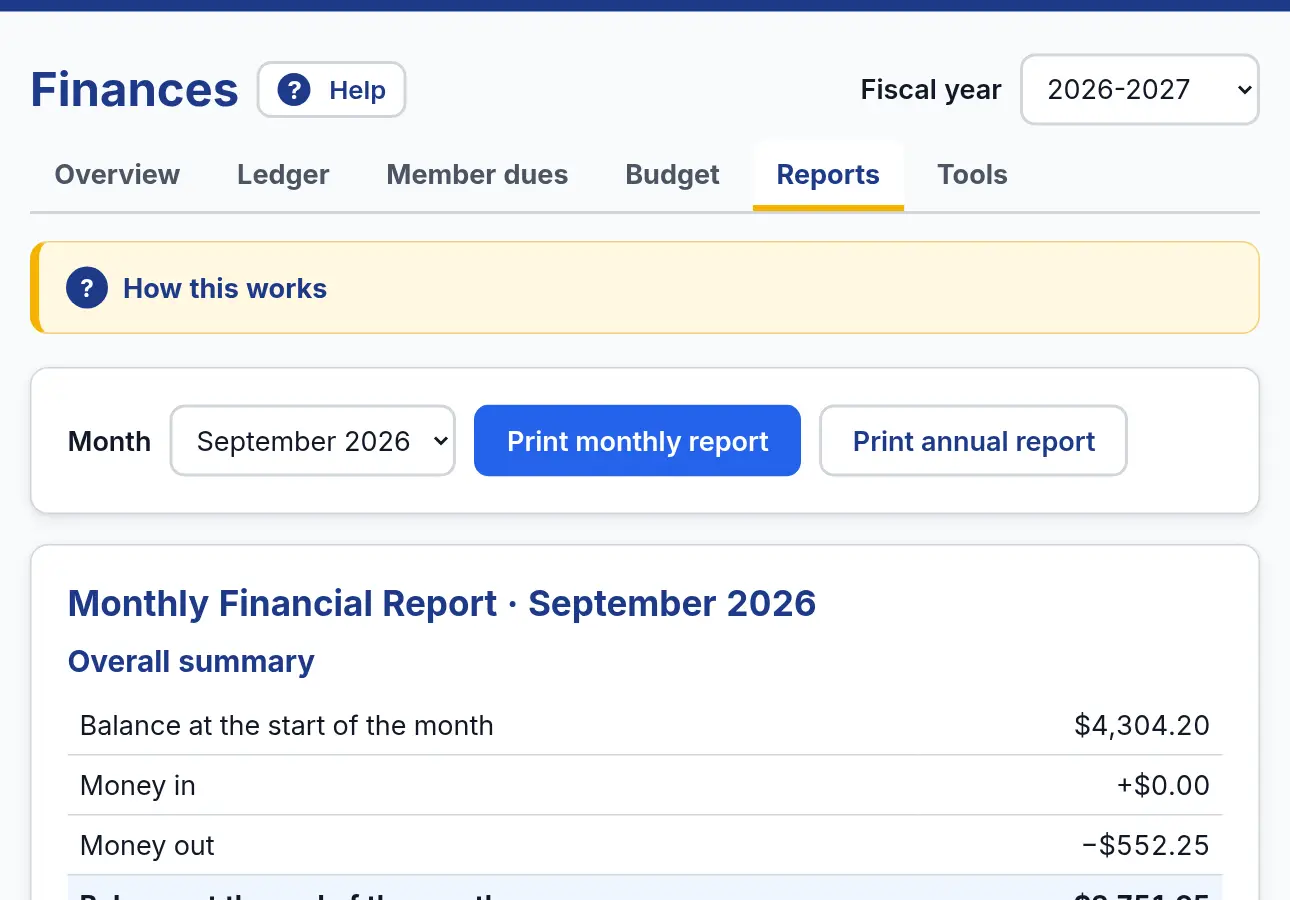Click Print annual report button

coord(974,441)
